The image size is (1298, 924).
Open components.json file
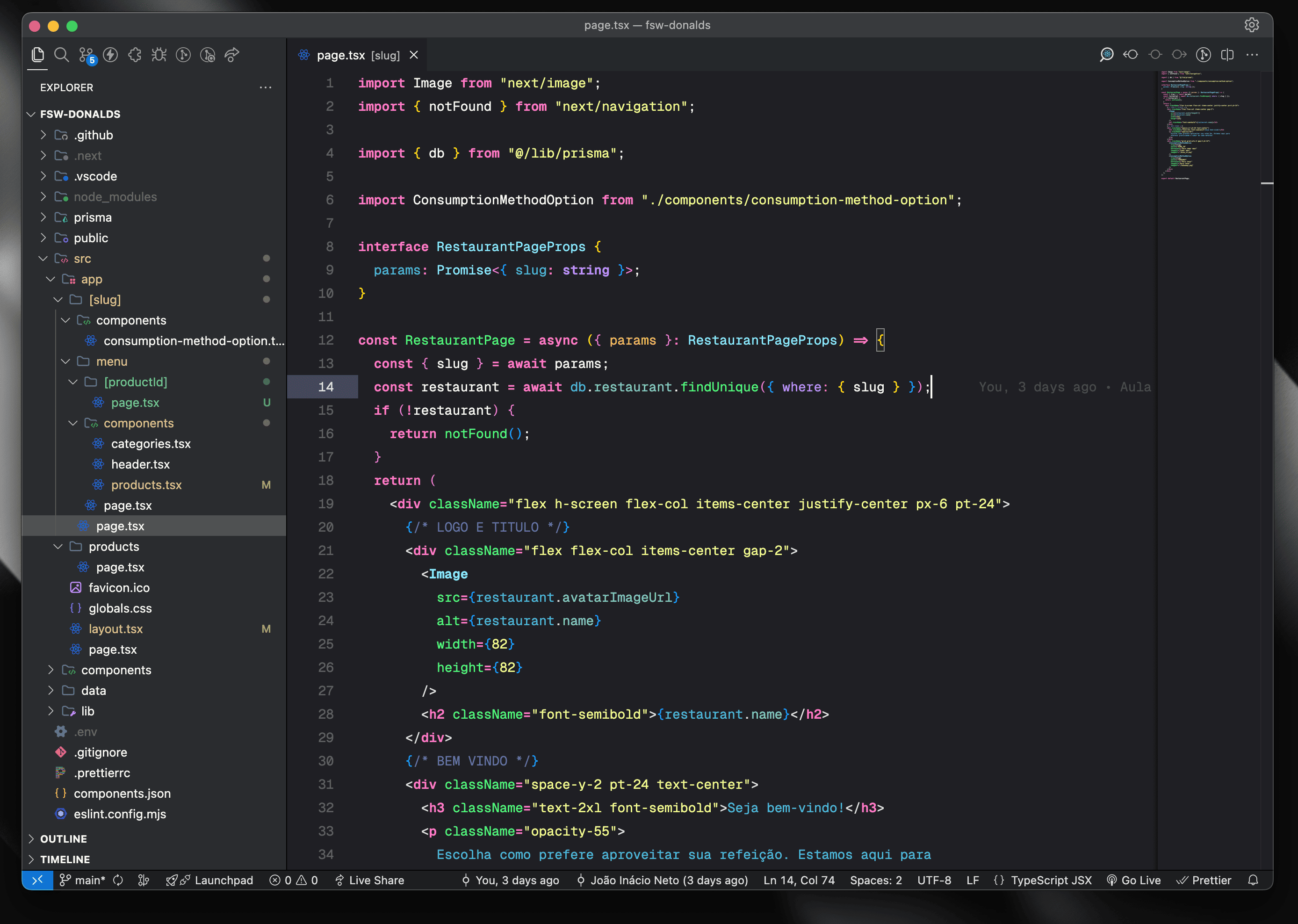click(x=122, y=793)
